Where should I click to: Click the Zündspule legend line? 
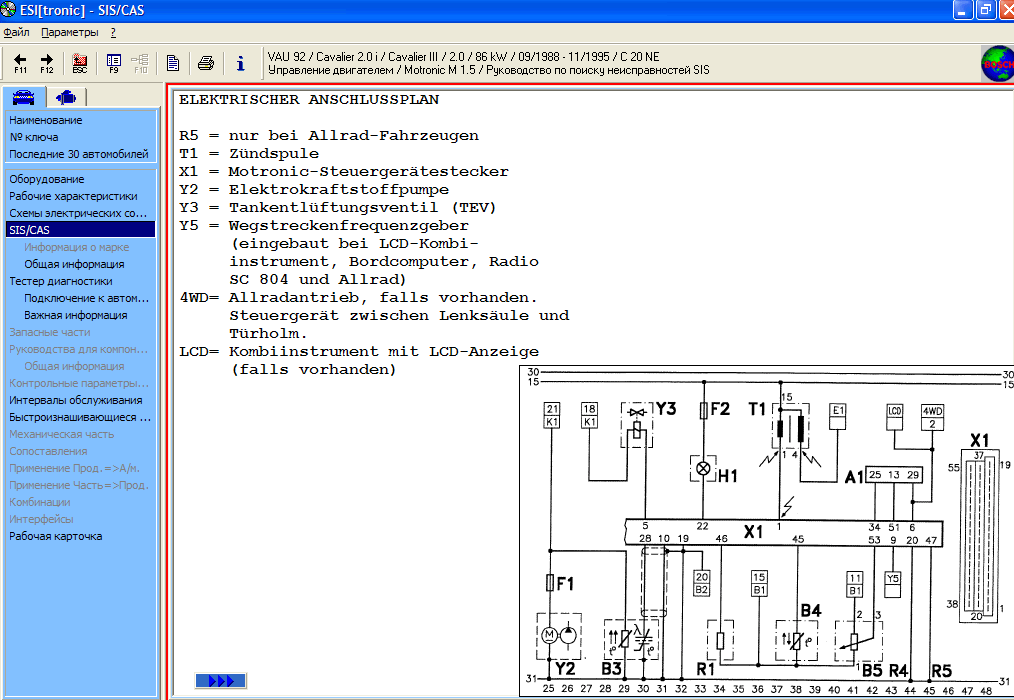pyautogui.click(x=249, y=154)
